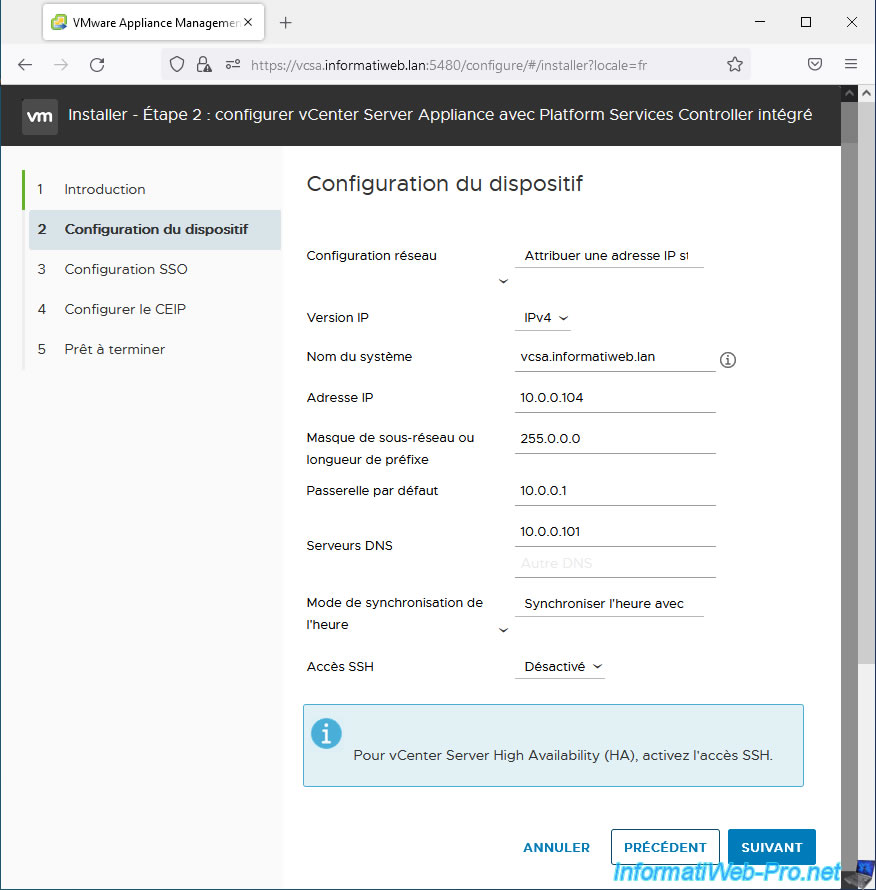Click the Adresse IP field
This screenshot has width=876, height=890.
[x=615, y=398]
